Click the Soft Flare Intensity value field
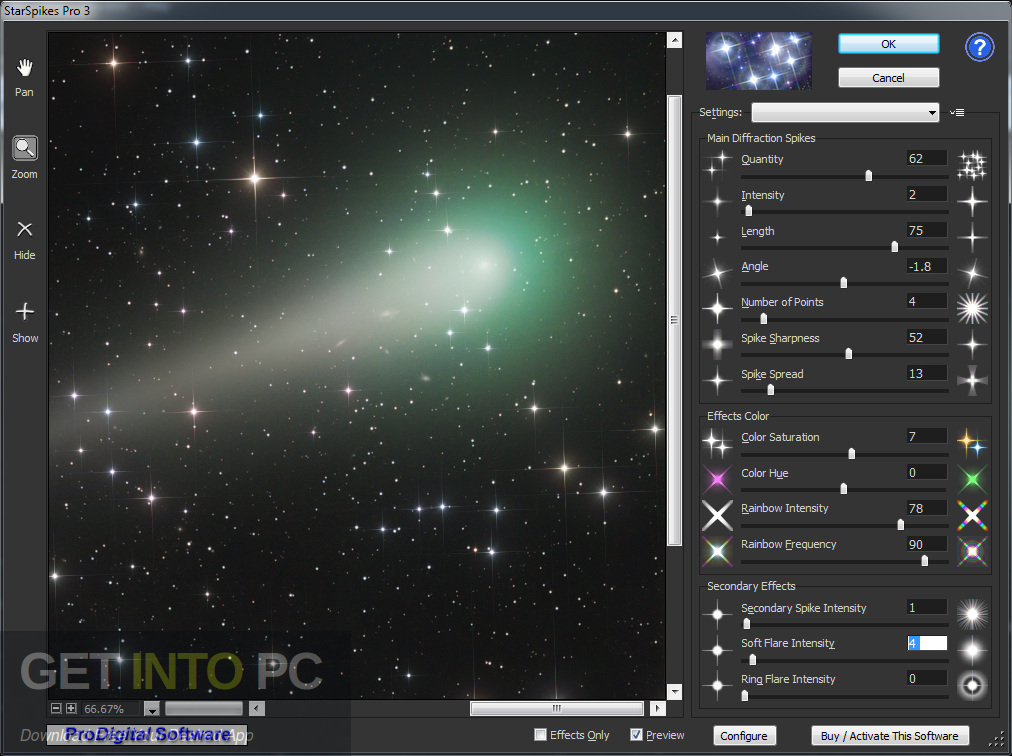1012x756 pixels. [x=927, y=643]
